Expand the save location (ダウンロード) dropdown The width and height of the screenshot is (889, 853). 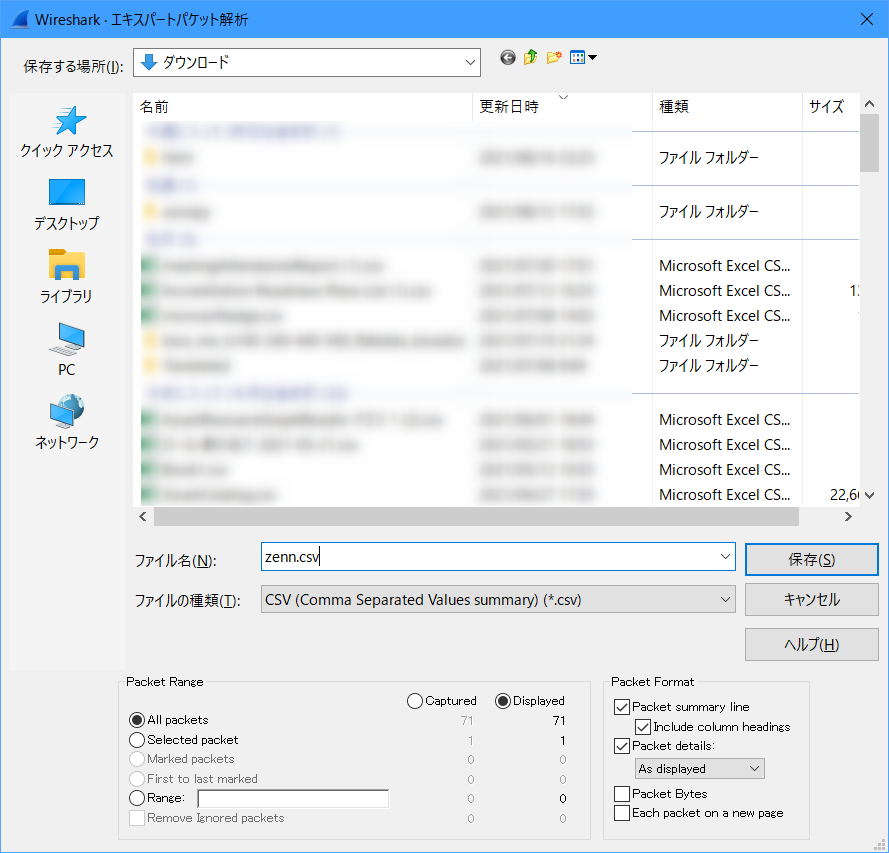[x=470, y=62]
